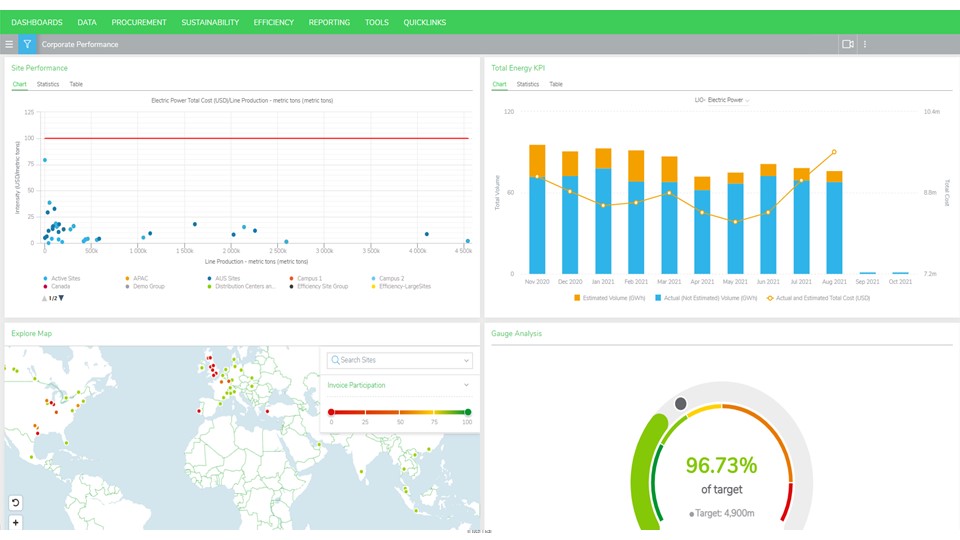Open the hamburger menu icon
960x540 pixels.
point(9,44)
